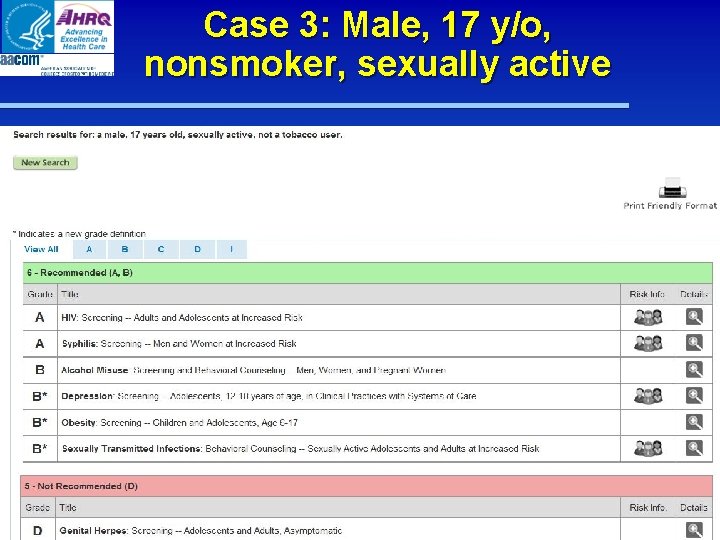Click the Syphilis Screening title text
The image size is (720, 540).
click(x=179, y=343)
